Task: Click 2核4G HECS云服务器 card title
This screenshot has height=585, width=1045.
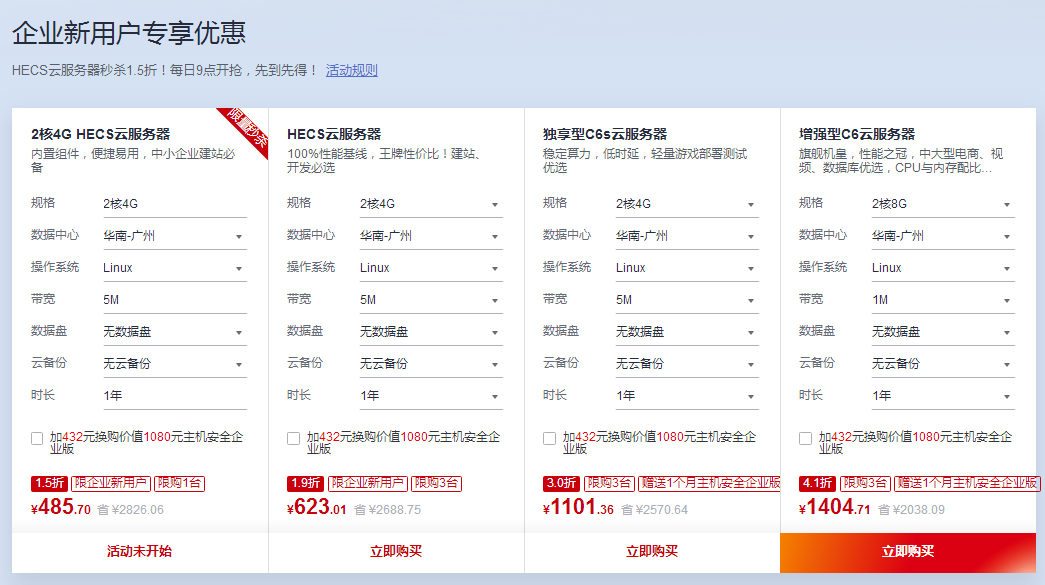Action: 101,134
